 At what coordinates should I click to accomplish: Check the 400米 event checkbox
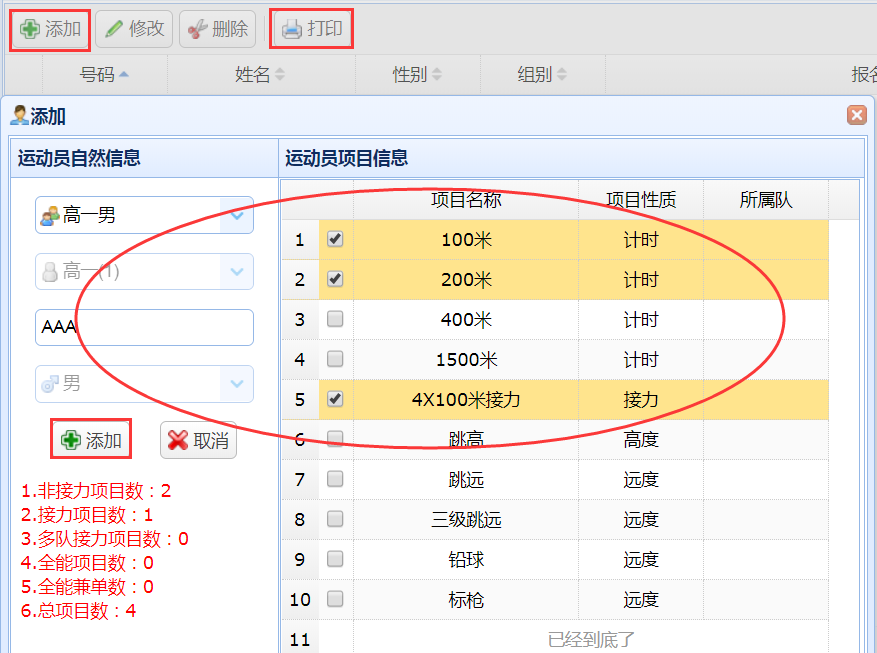[335, 319]
